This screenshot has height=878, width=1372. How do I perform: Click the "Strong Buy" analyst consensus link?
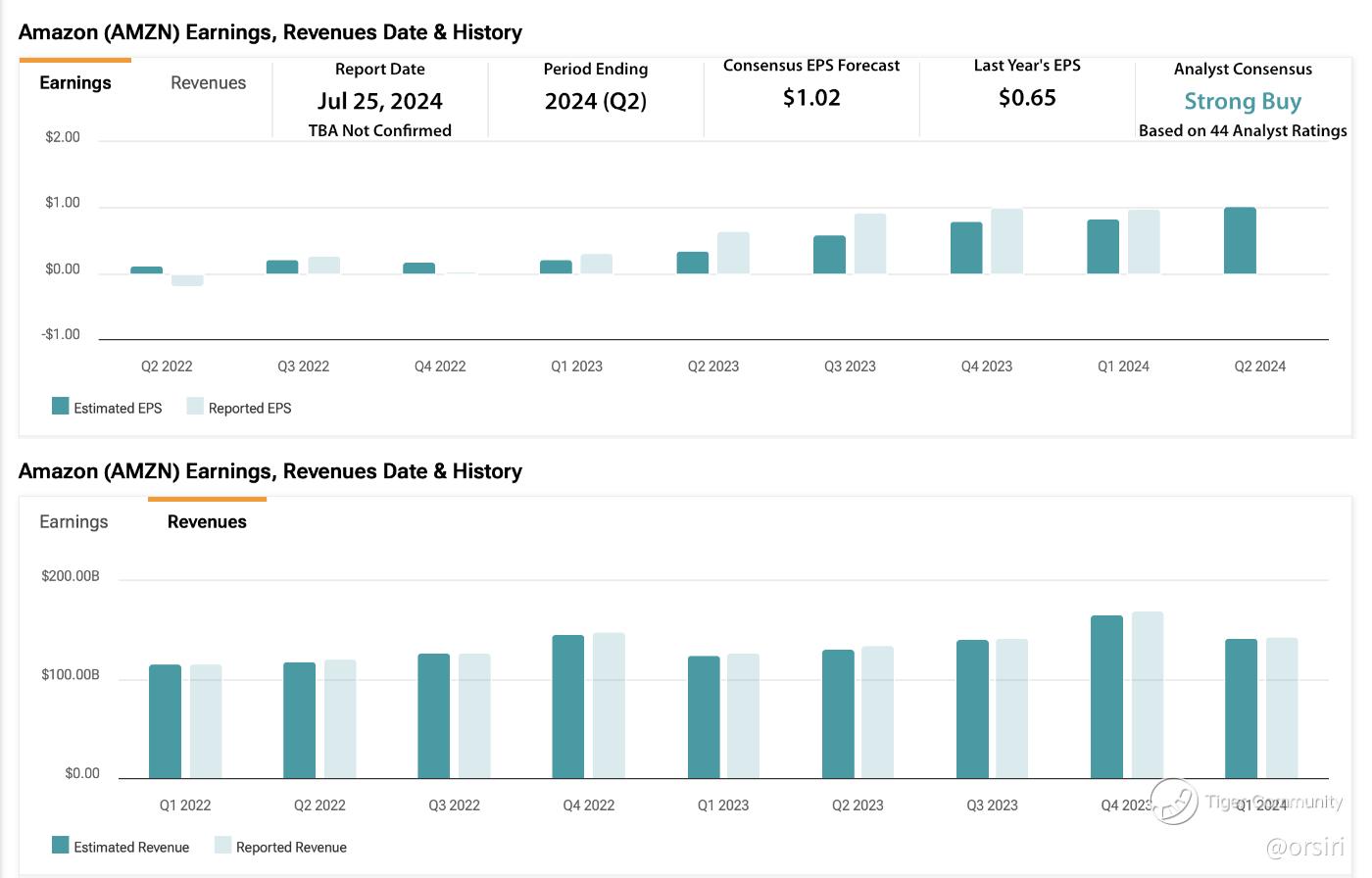(x=1243, y=102)
